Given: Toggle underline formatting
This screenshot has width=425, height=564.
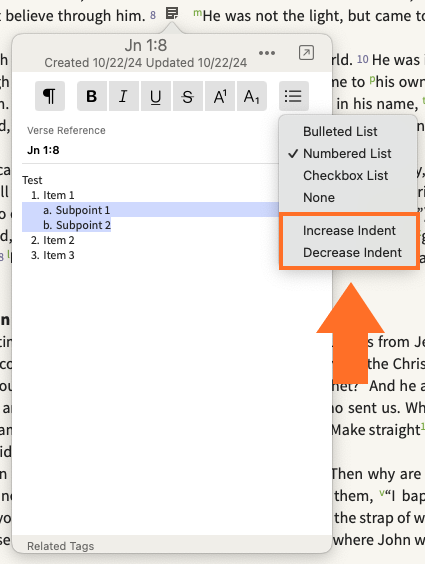Looking at the screenshot, I should [x=155, y=96].
